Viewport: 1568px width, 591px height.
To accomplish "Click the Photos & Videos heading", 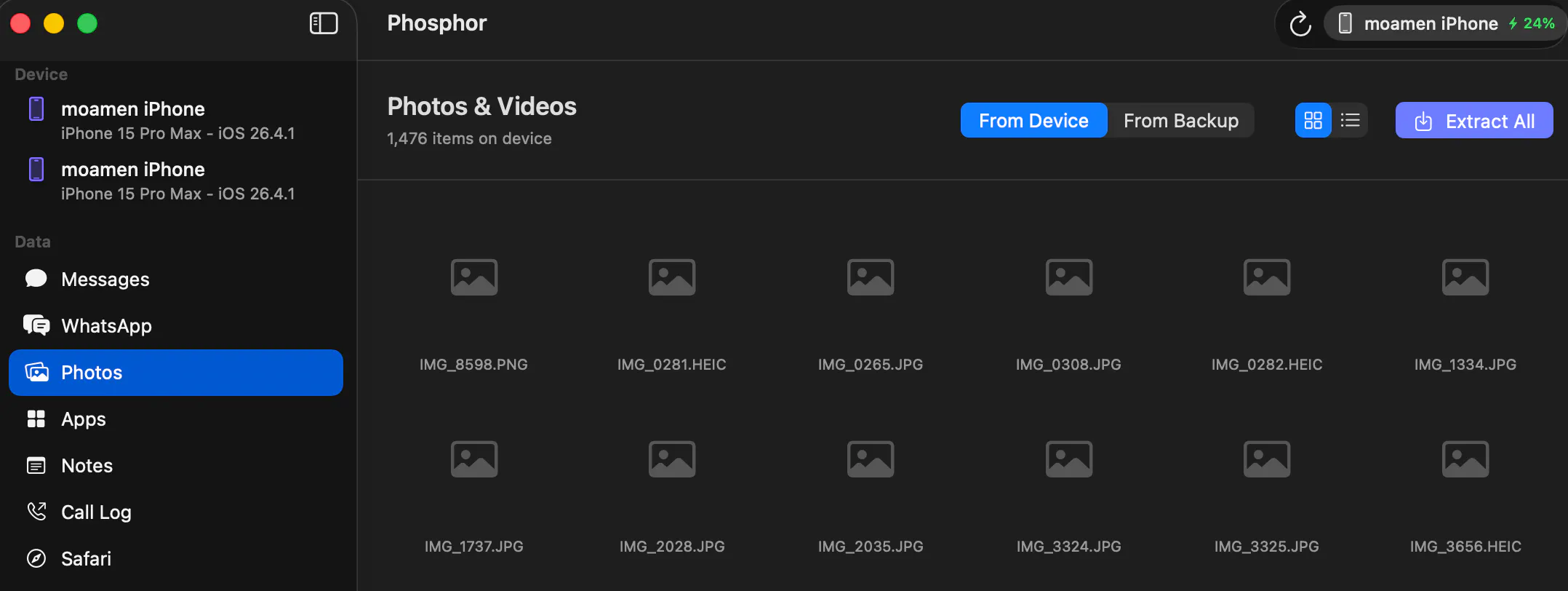I will pyautogui.click(x=481, y=107).
